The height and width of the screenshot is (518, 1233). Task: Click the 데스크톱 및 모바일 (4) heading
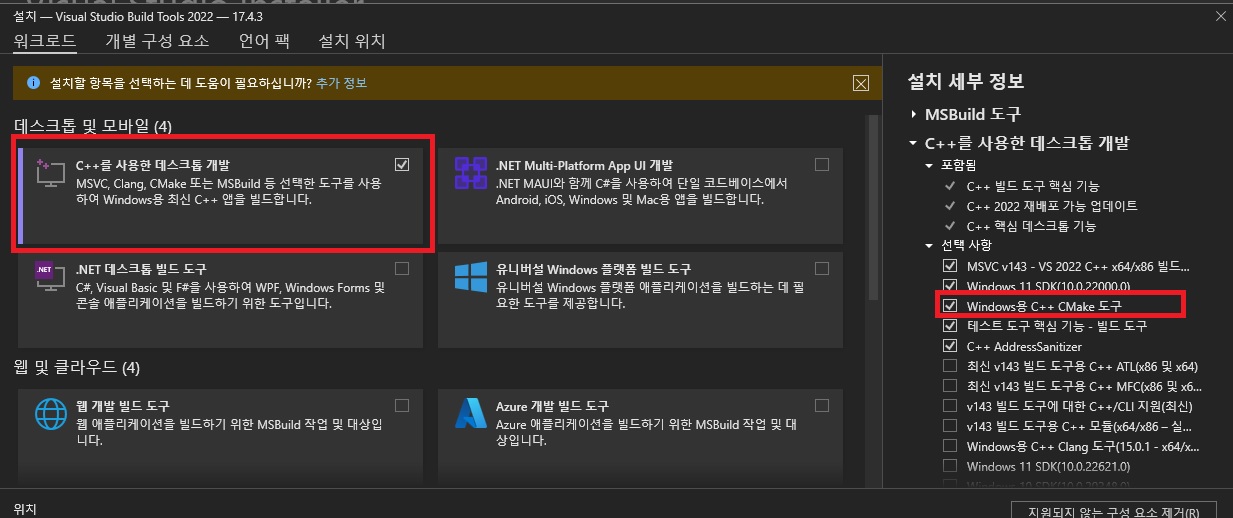coord(94,126)
